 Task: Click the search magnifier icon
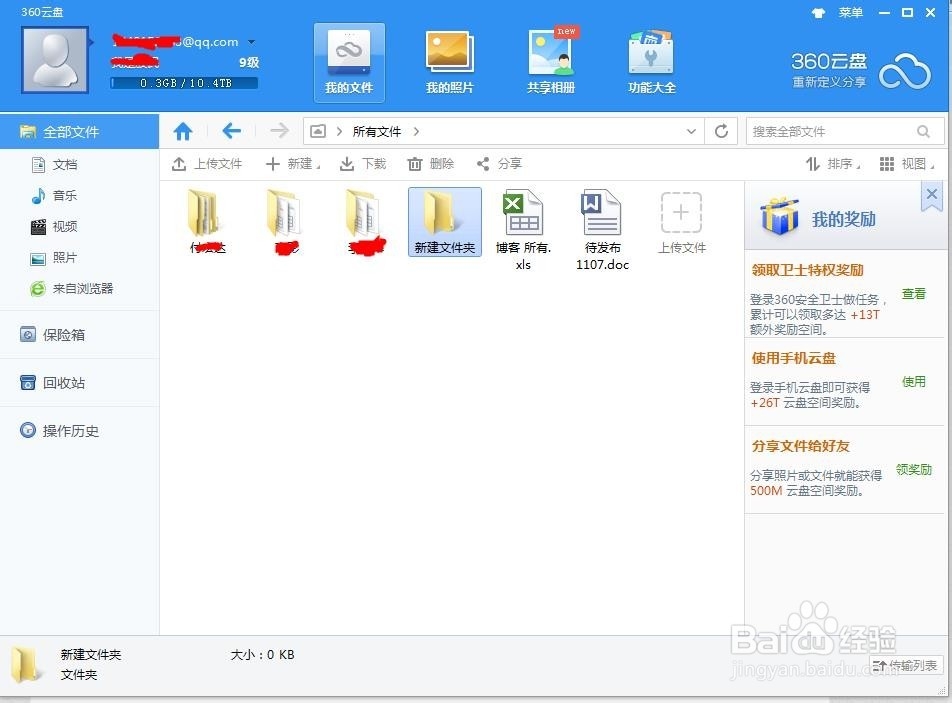[x=923, y=131]
